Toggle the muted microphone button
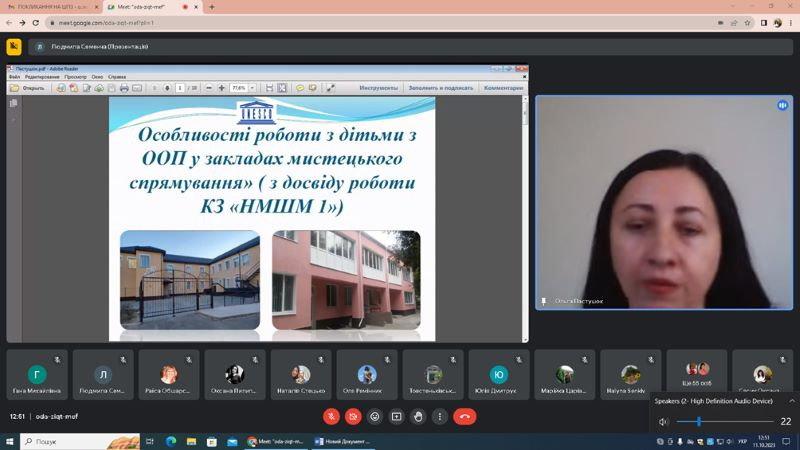Viewport: 800px width, 450px height. pos(331,417)
